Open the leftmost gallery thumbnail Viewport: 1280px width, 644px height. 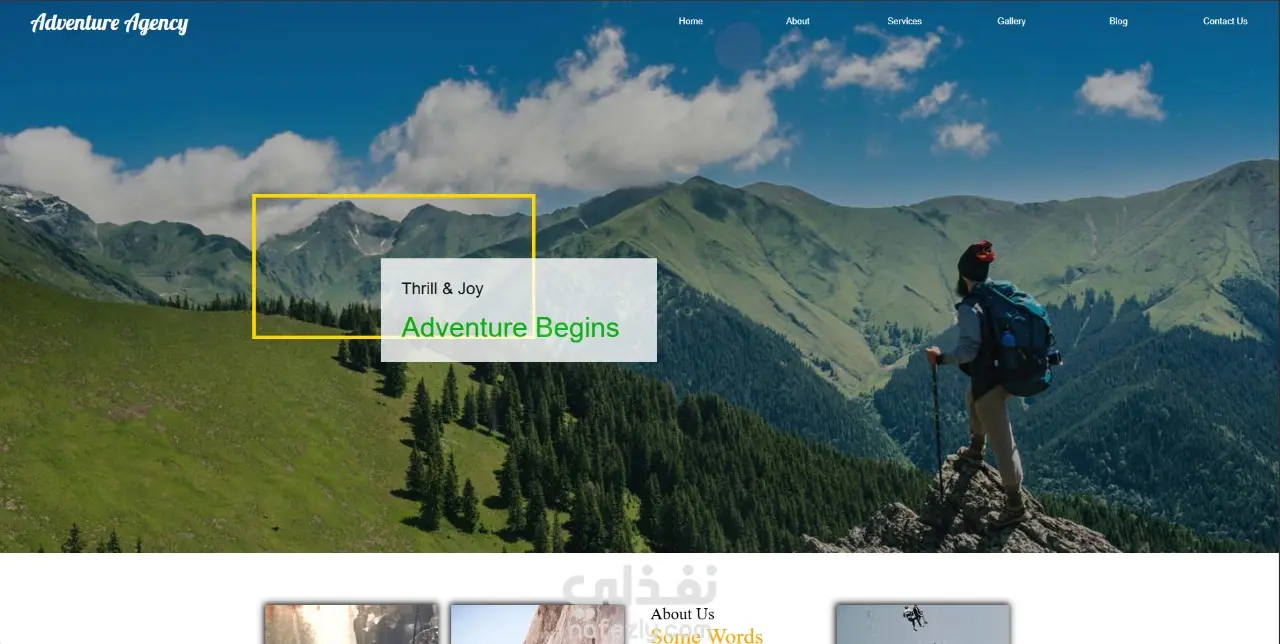tap(351, 624)
